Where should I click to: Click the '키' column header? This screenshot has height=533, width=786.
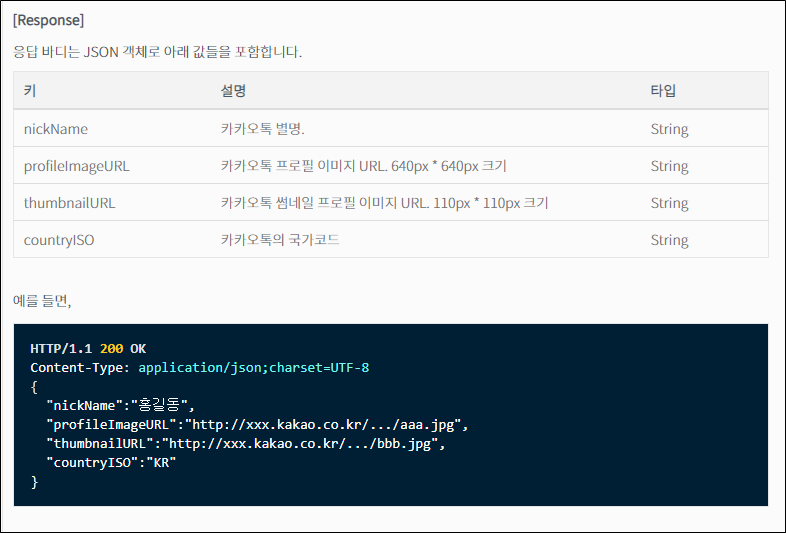pyautogui.click(x=30, y=91)
